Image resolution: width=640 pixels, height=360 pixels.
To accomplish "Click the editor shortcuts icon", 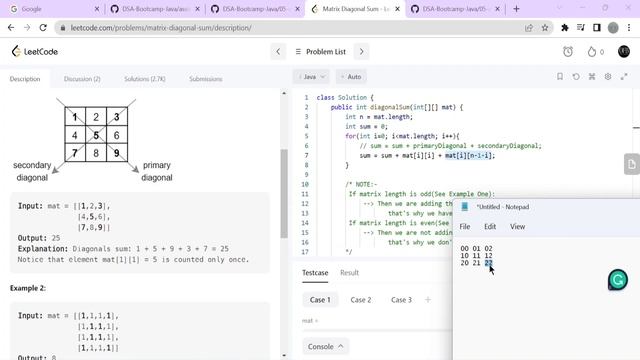I will 592,76.
